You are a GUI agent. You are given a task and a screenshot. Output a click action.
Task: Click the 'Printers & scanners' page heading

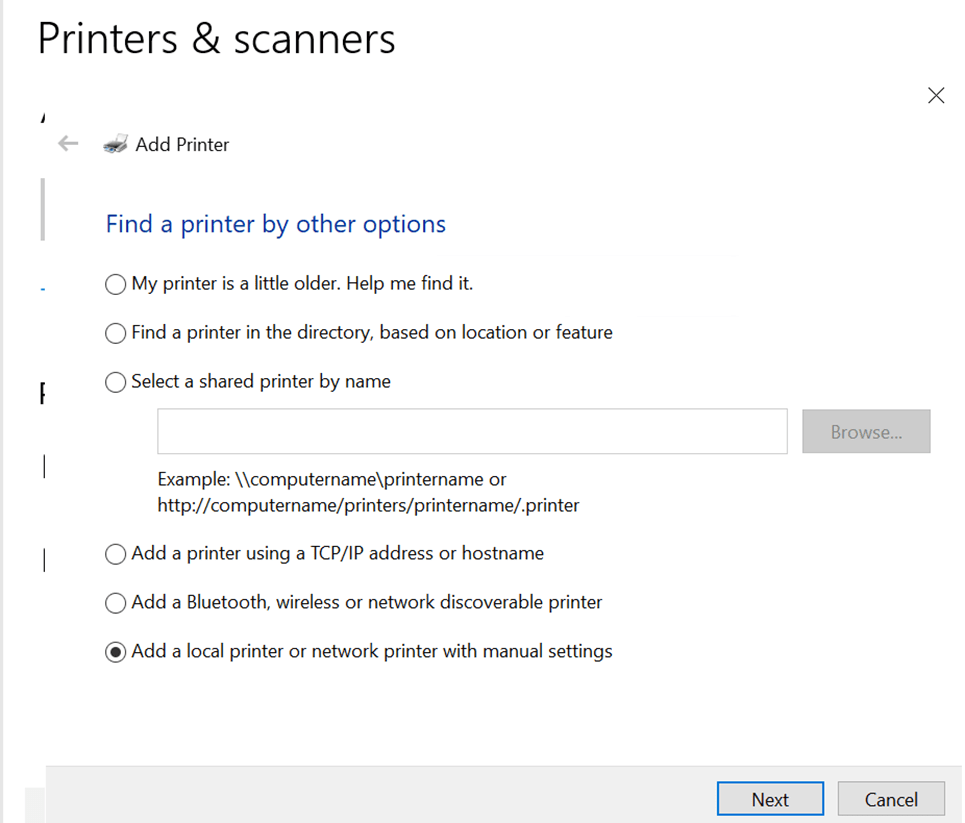[x=217, y=39]
